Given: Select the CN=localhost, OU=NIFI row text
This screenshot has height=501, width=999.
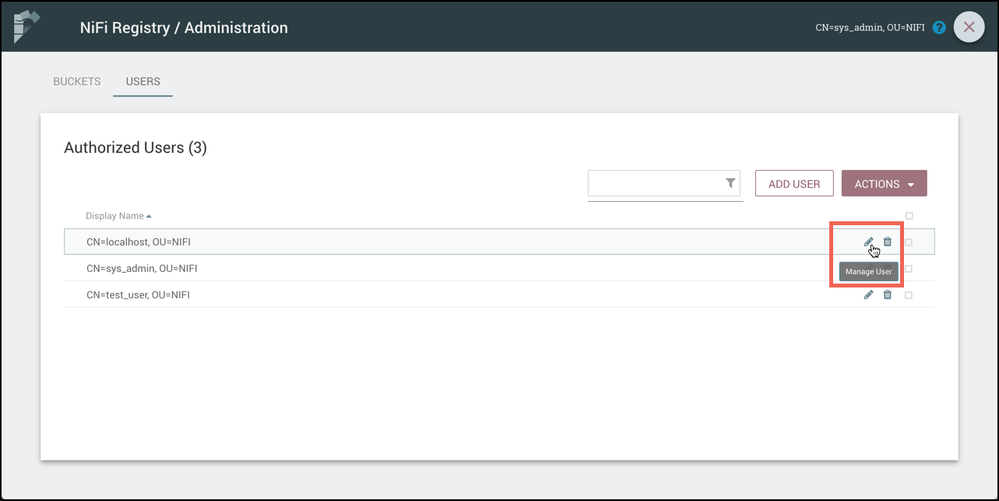Looking at the screenshot, I should pyautogui.click(x=138, y=242).
